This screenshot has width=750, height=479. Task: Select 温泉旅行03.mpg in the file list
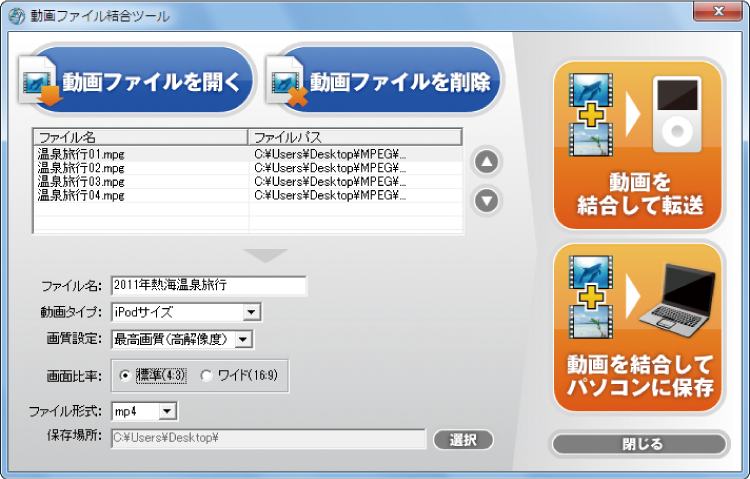(x=82, y=182)
